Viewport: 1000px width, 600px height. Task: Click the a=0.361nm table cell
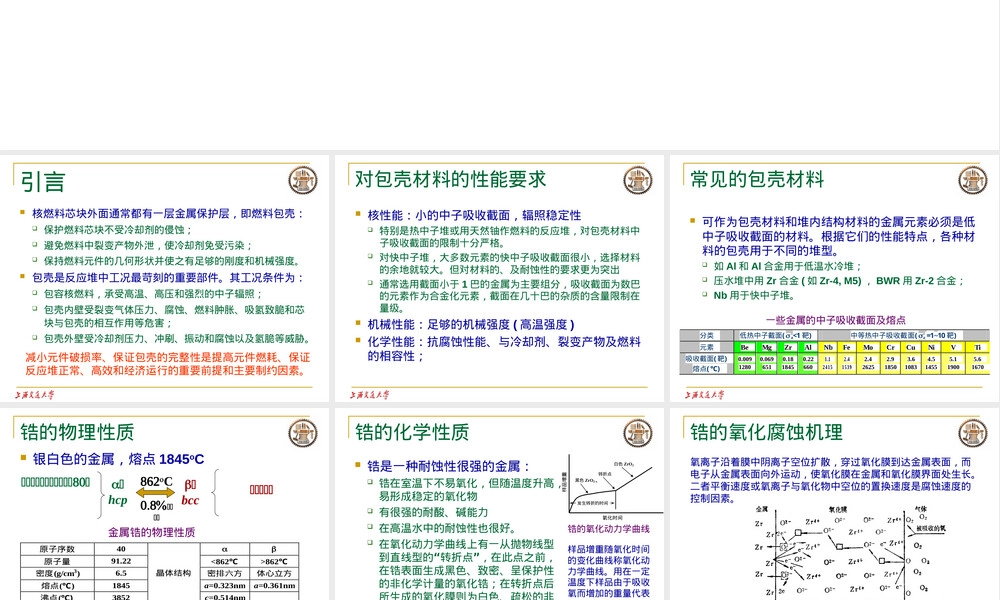[x=274, y=585]
